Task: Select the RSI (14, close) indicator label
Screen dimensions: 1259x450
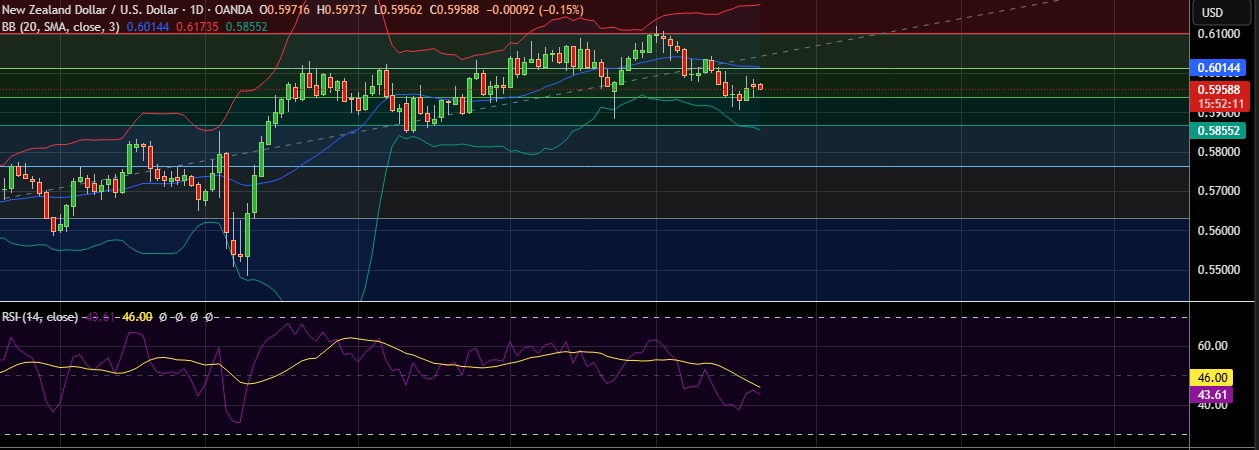Action: (39, 317)
